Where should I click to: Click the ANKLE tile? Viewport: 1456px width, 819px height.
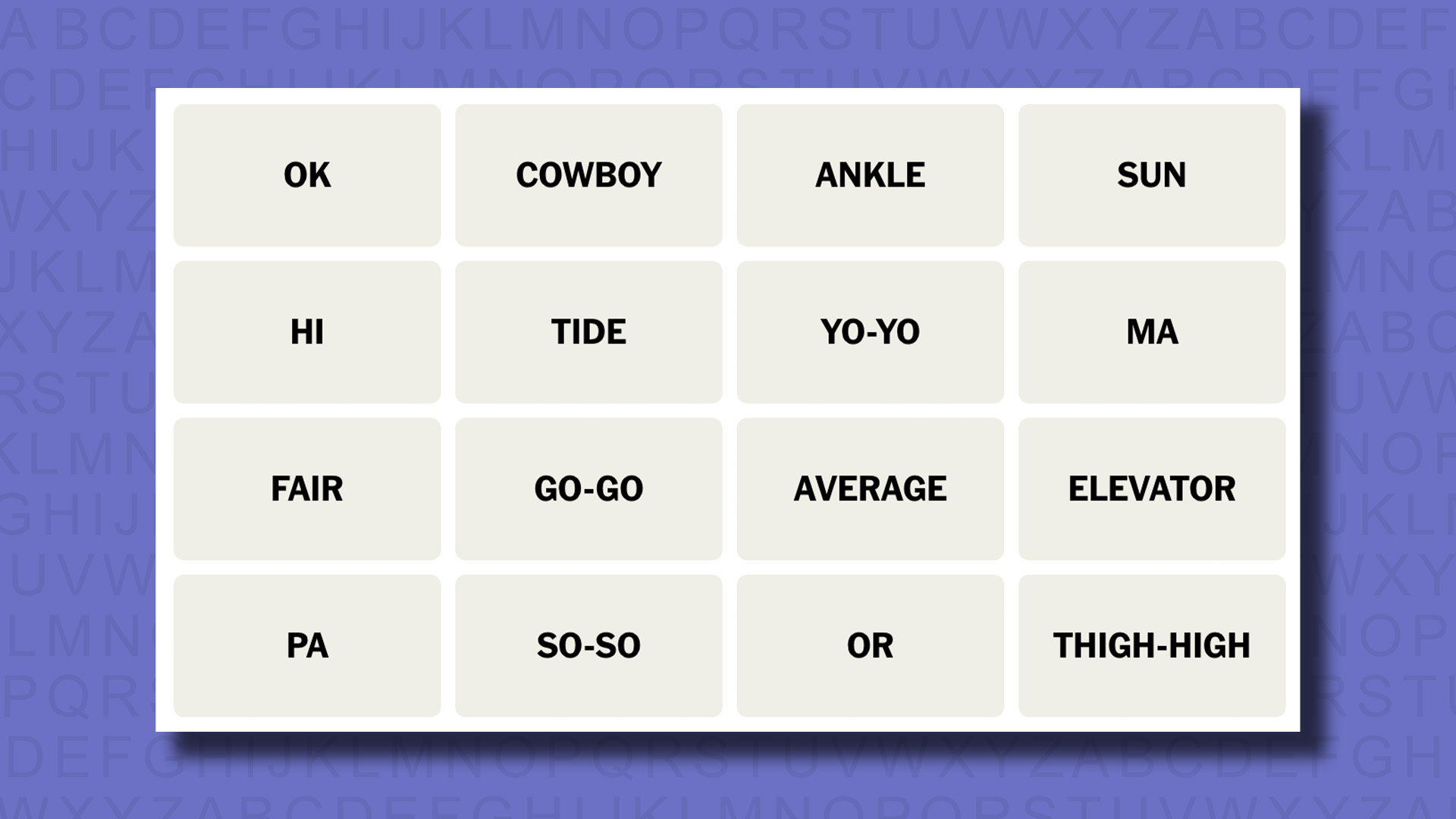869,175
